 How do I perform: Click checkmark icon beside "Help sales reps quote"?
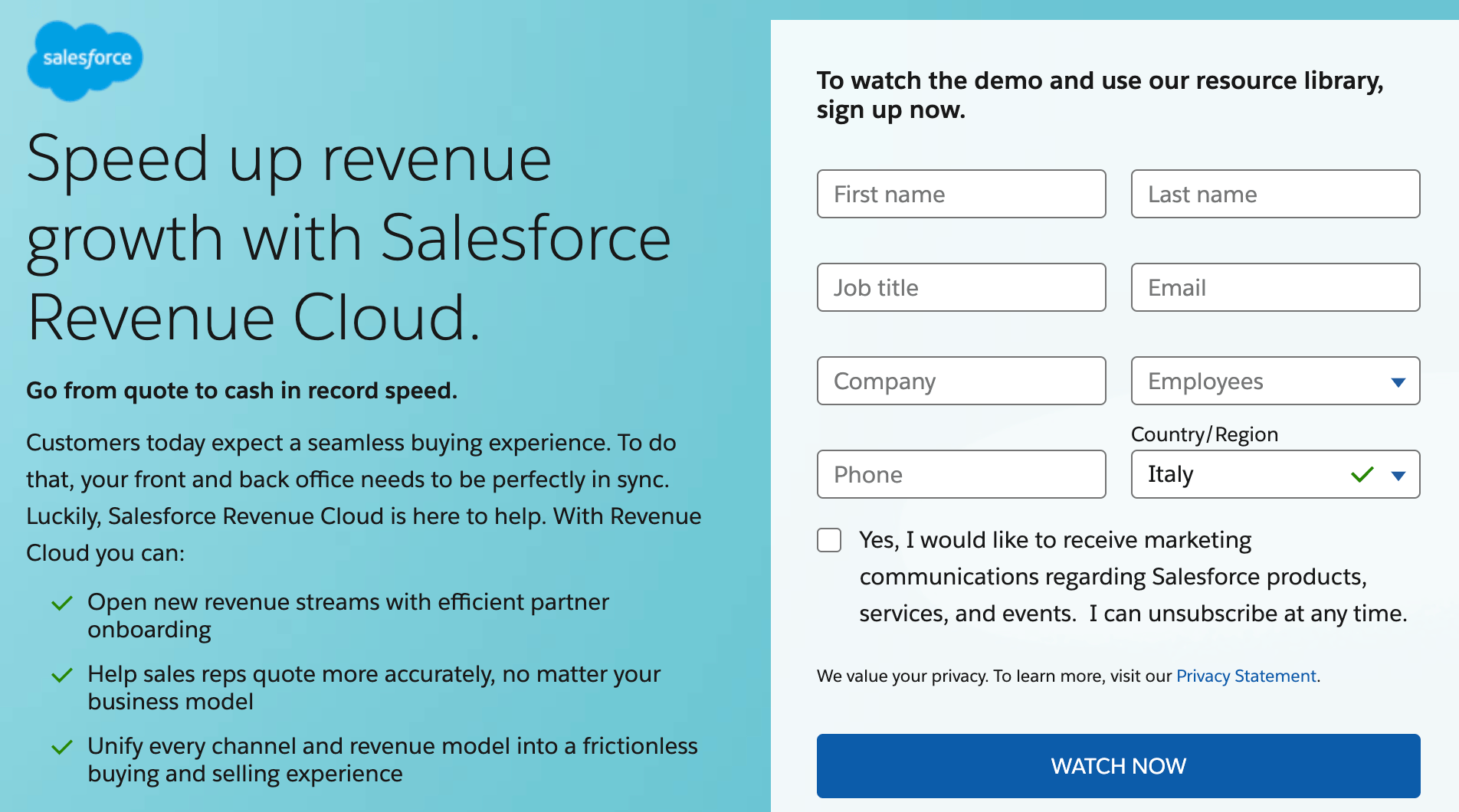(62, 676)
